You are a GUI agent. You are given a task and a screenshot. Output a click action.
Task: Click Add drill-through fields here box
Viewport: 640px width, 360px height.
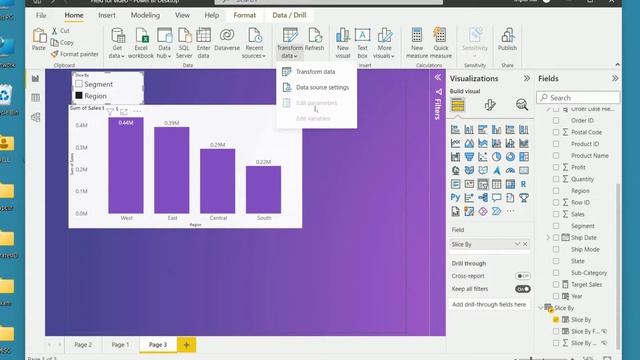(489, 304)
